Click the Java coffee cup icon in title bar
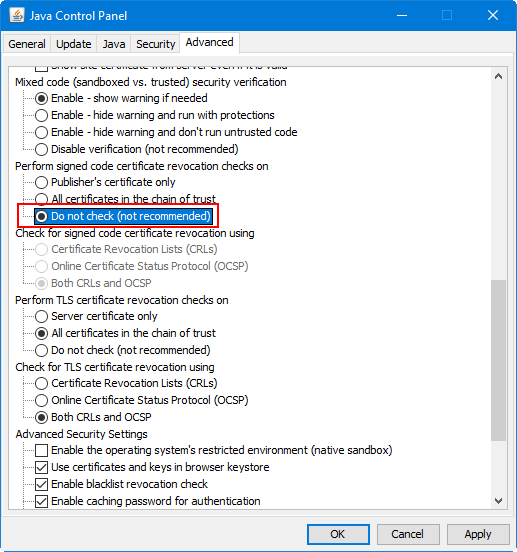Screen dimensions: 517x552 pos(17,15)
